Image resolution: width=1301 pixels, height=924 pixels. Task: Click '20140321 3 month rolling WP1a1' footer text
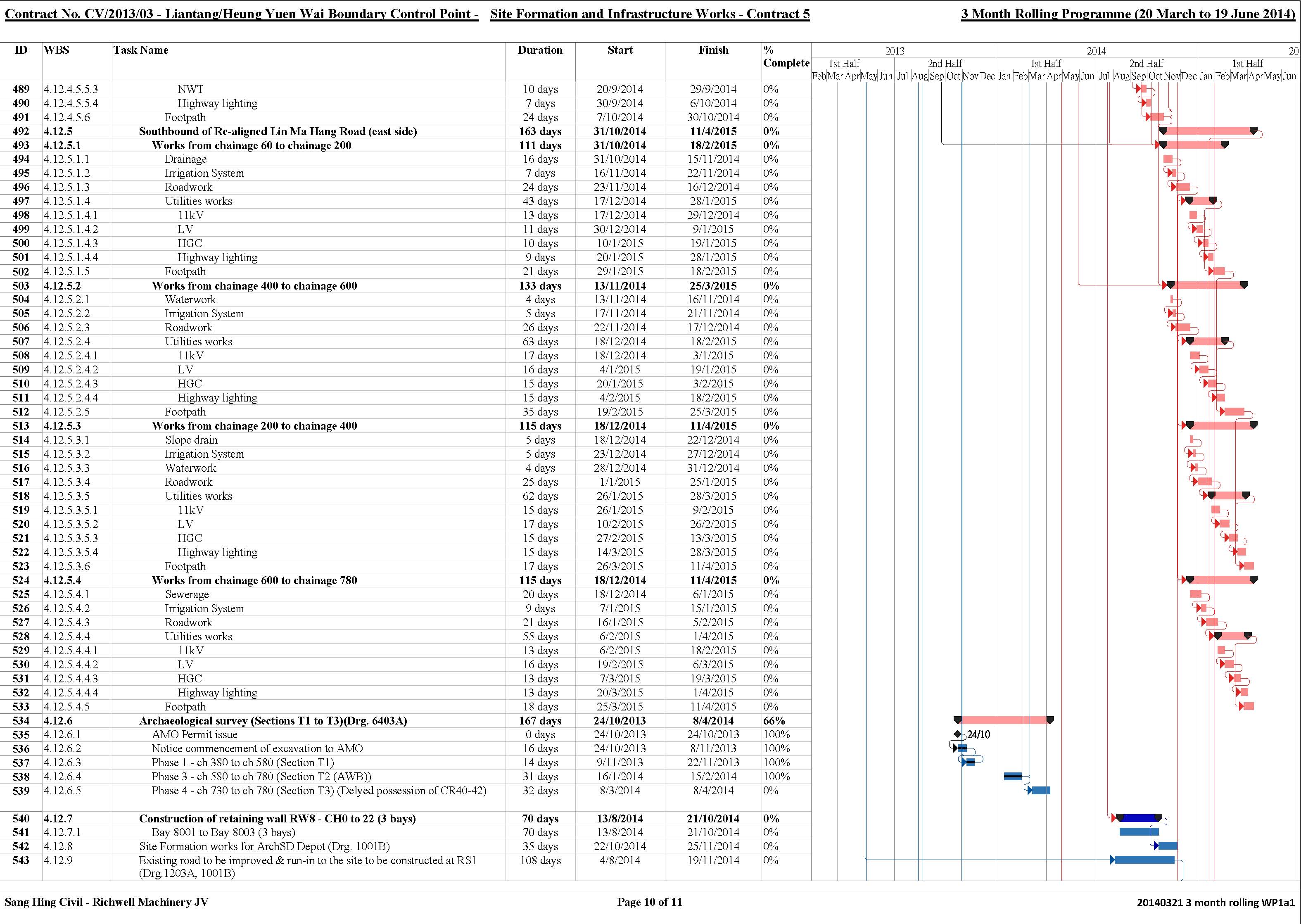tap(1216, 903)
